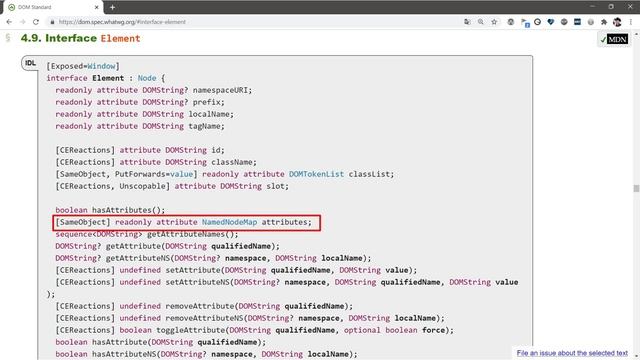Click the localName attribute name

click(209, 114)
